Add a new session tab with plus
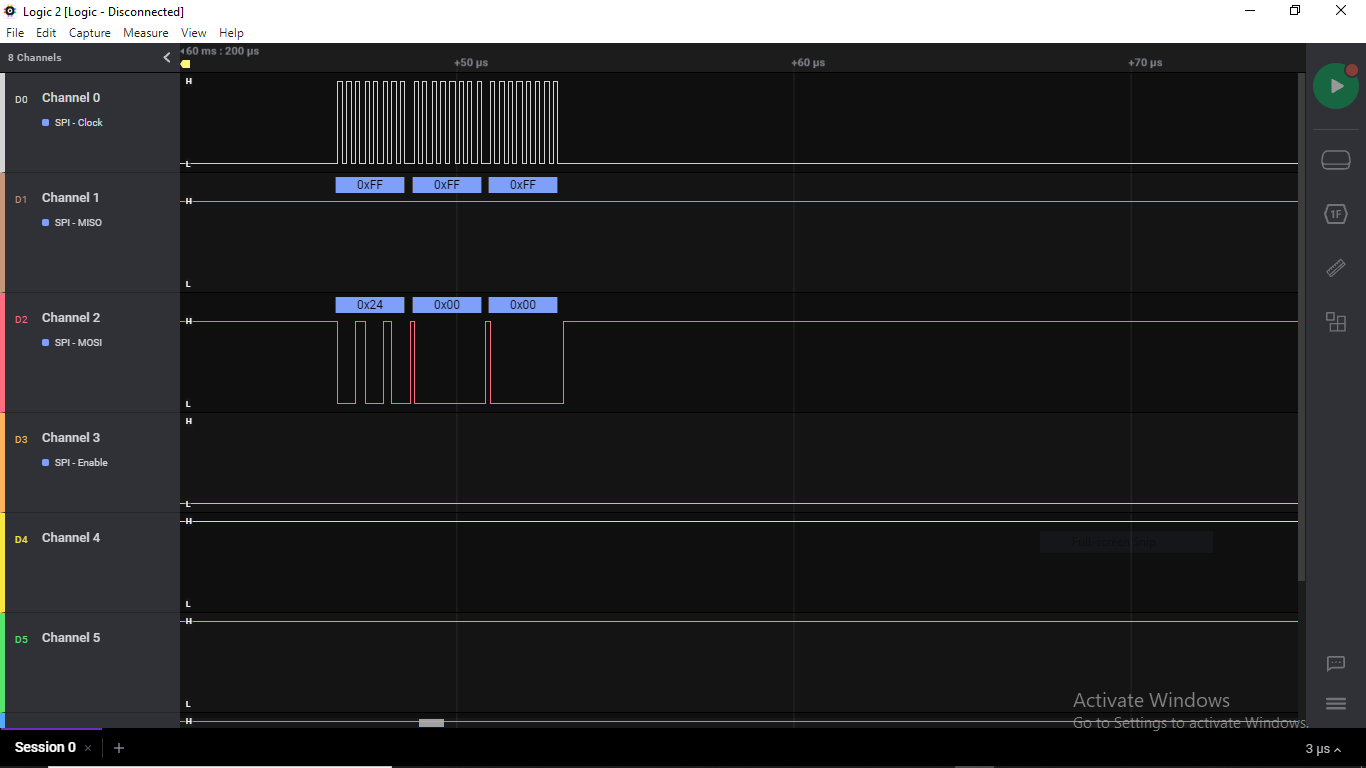The image size is (1366, 768). pyautogui.click(x=119, y=748)
